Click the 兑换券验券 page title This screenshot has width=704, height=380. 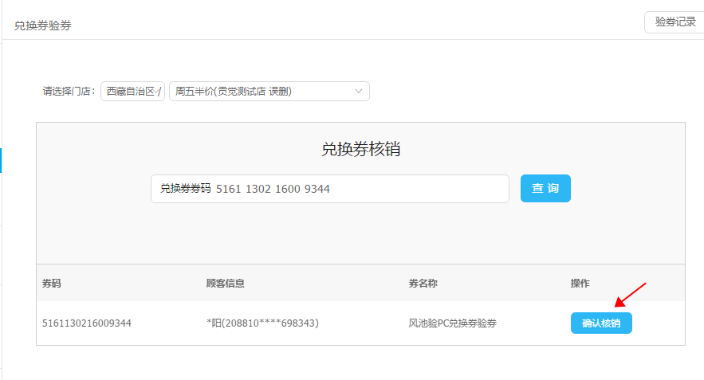pos(43,26)
